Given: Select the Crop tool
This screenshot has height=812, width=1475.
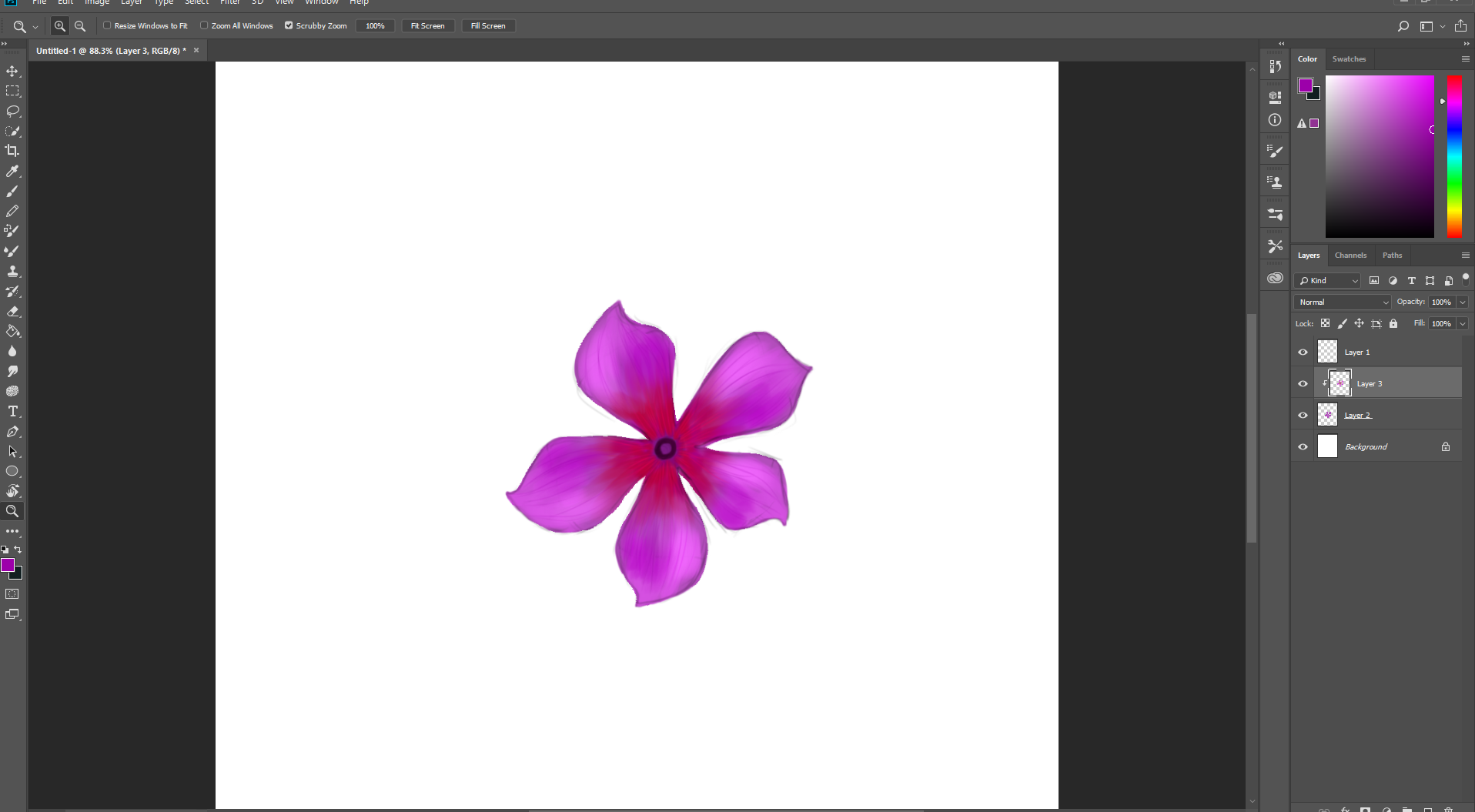Looking at the screenshot, I should (x=12, y=151).
